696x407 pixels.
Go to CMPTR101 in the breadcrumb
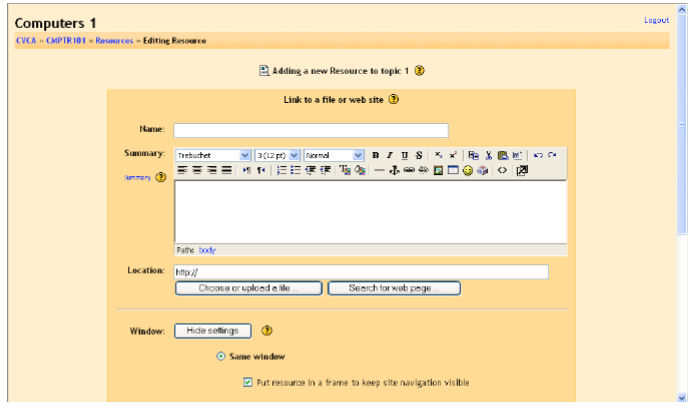tap(66, 41)
